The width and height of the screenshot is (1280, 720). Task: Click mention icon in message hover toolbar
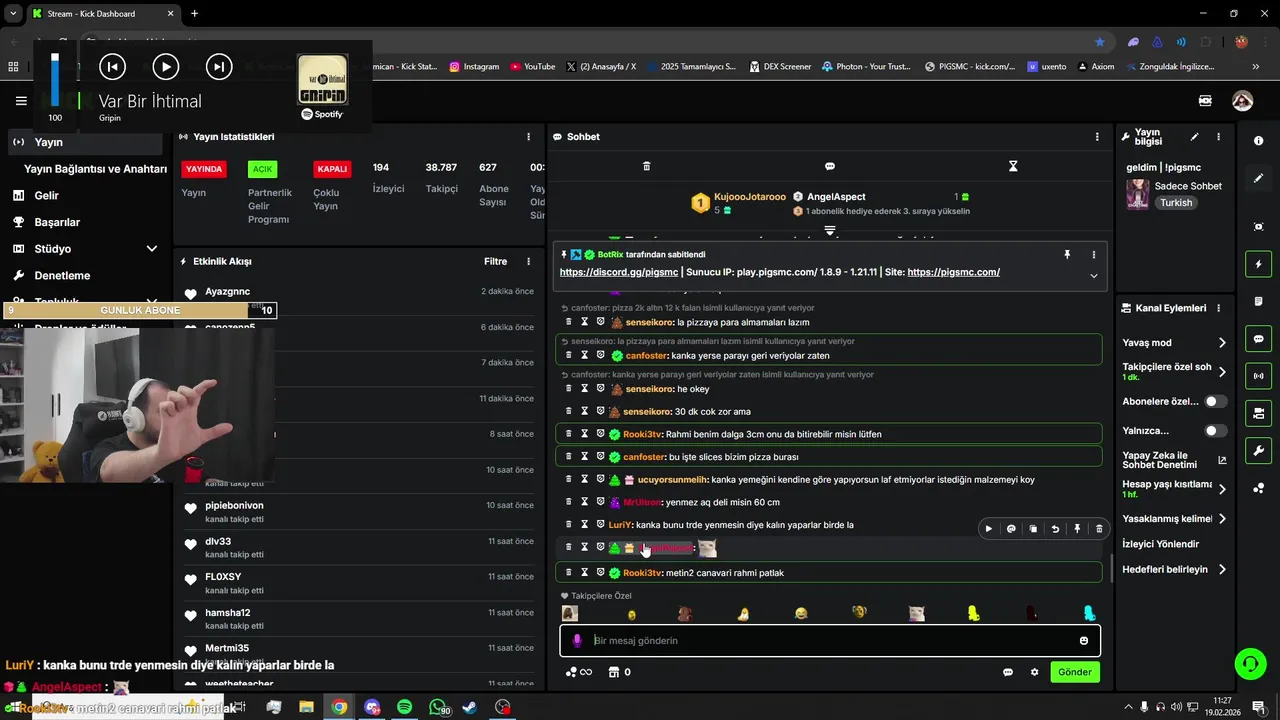tap(1011, 529)
